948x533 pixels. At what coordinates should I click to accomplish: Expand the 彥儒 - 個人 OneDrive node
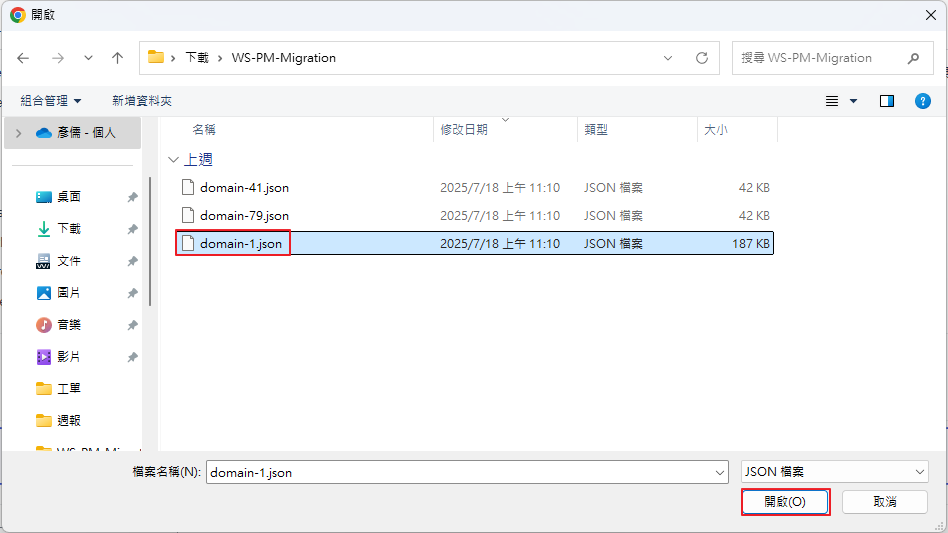click(x=18, y=133)
